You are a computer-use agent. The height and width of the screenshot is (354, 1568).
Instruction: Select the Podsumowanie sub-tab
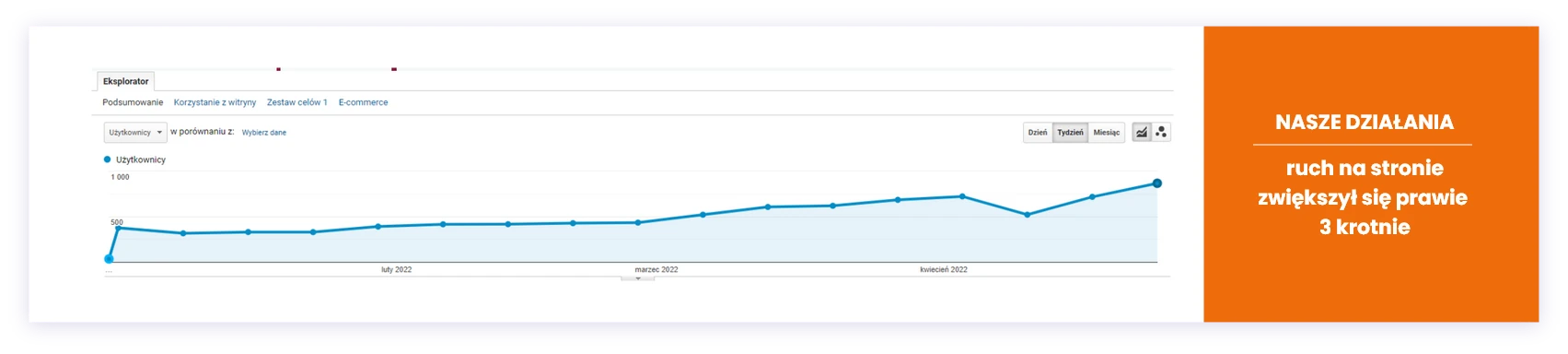pos(133,102)
